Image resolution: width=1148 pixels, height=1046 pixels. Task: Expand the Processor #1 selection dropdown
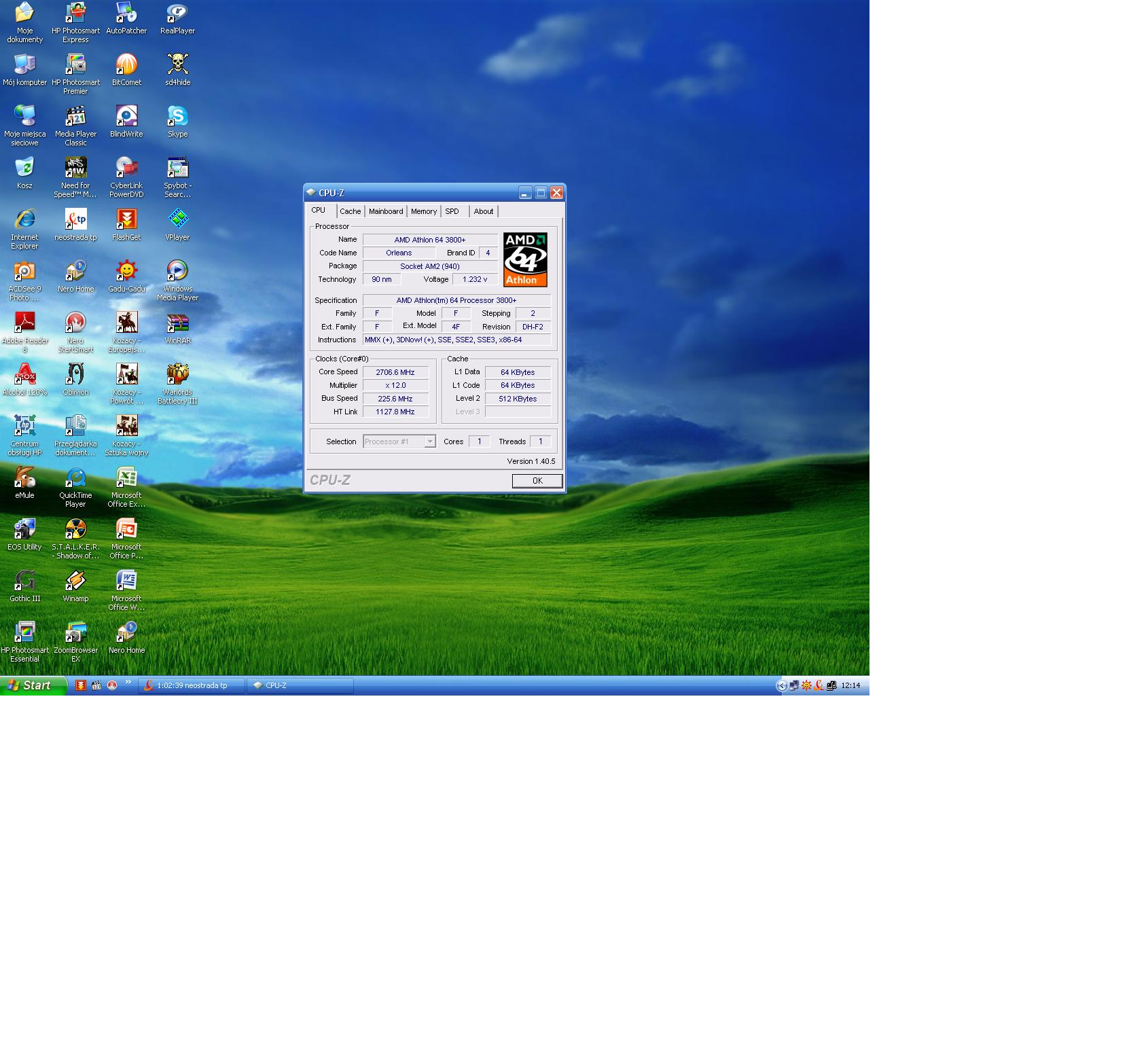pyautogui.click(x=429, y=441)
